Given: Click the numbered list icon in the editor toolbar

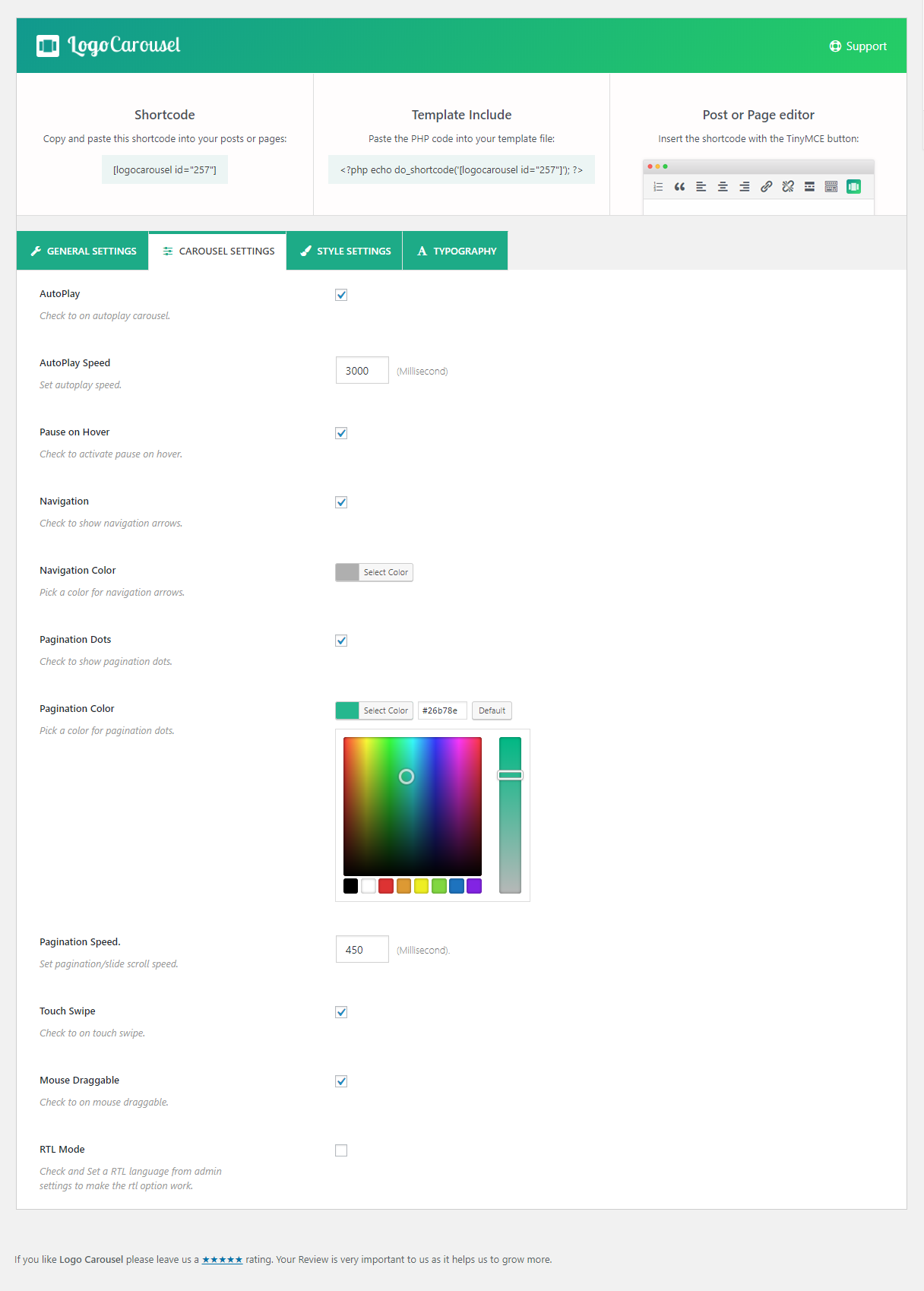Looking at the screenshot, I should 658,187.
